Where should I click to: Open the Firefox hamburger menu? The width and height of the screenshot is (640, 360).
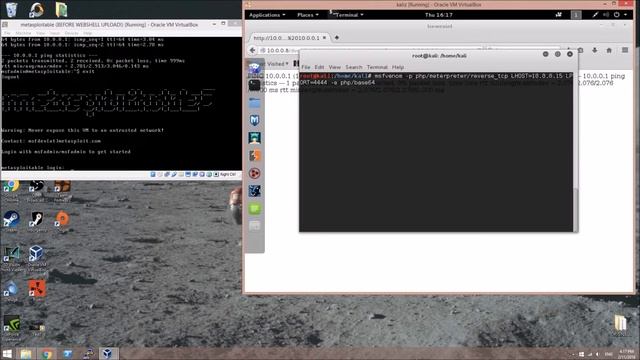coord(625,50)
